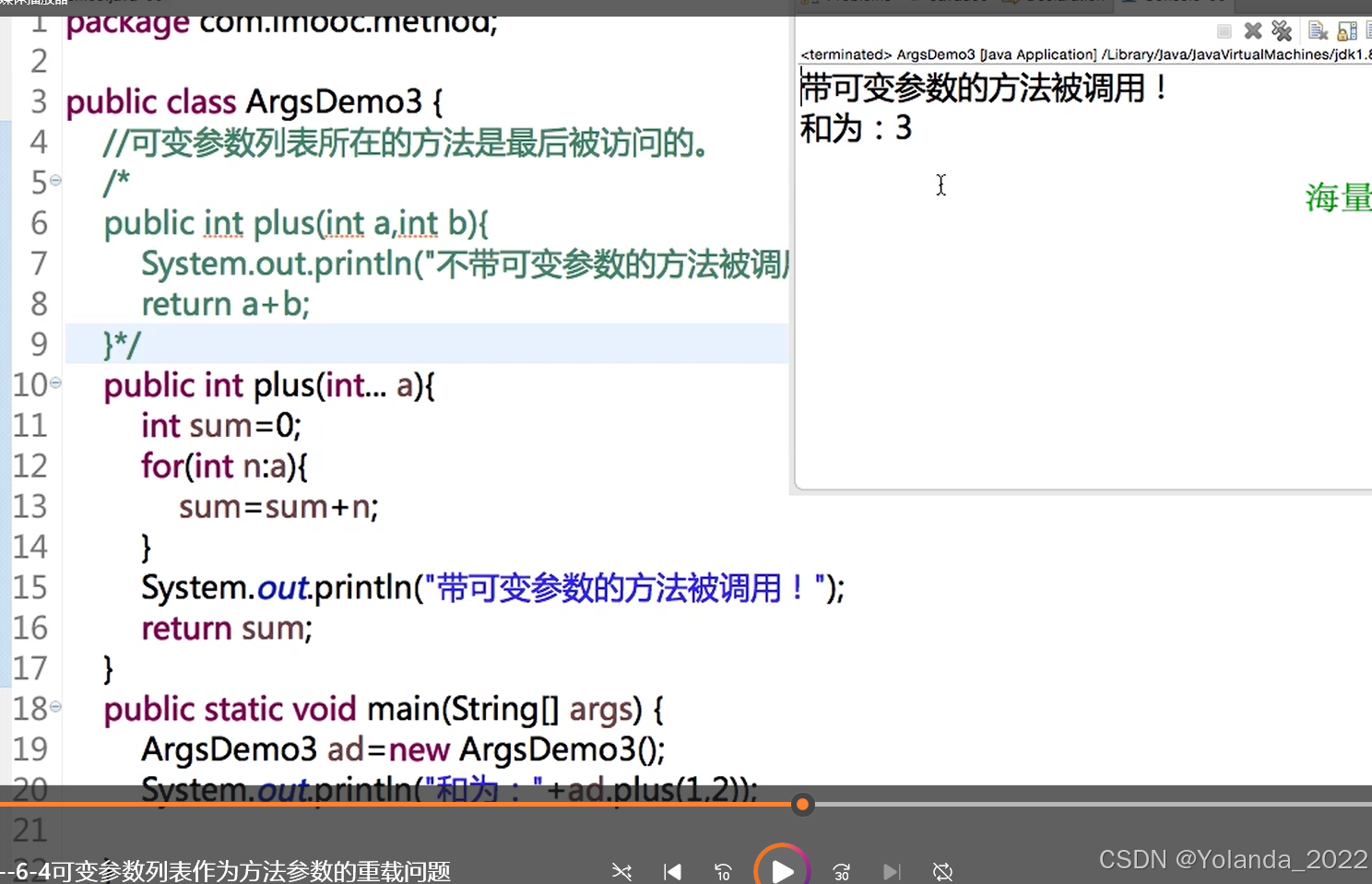Screen dimensions: 1372x884
Task: Click the comment '//可变参数列表所在的方法是最后被访问的。'
Action: click(406, 143)
